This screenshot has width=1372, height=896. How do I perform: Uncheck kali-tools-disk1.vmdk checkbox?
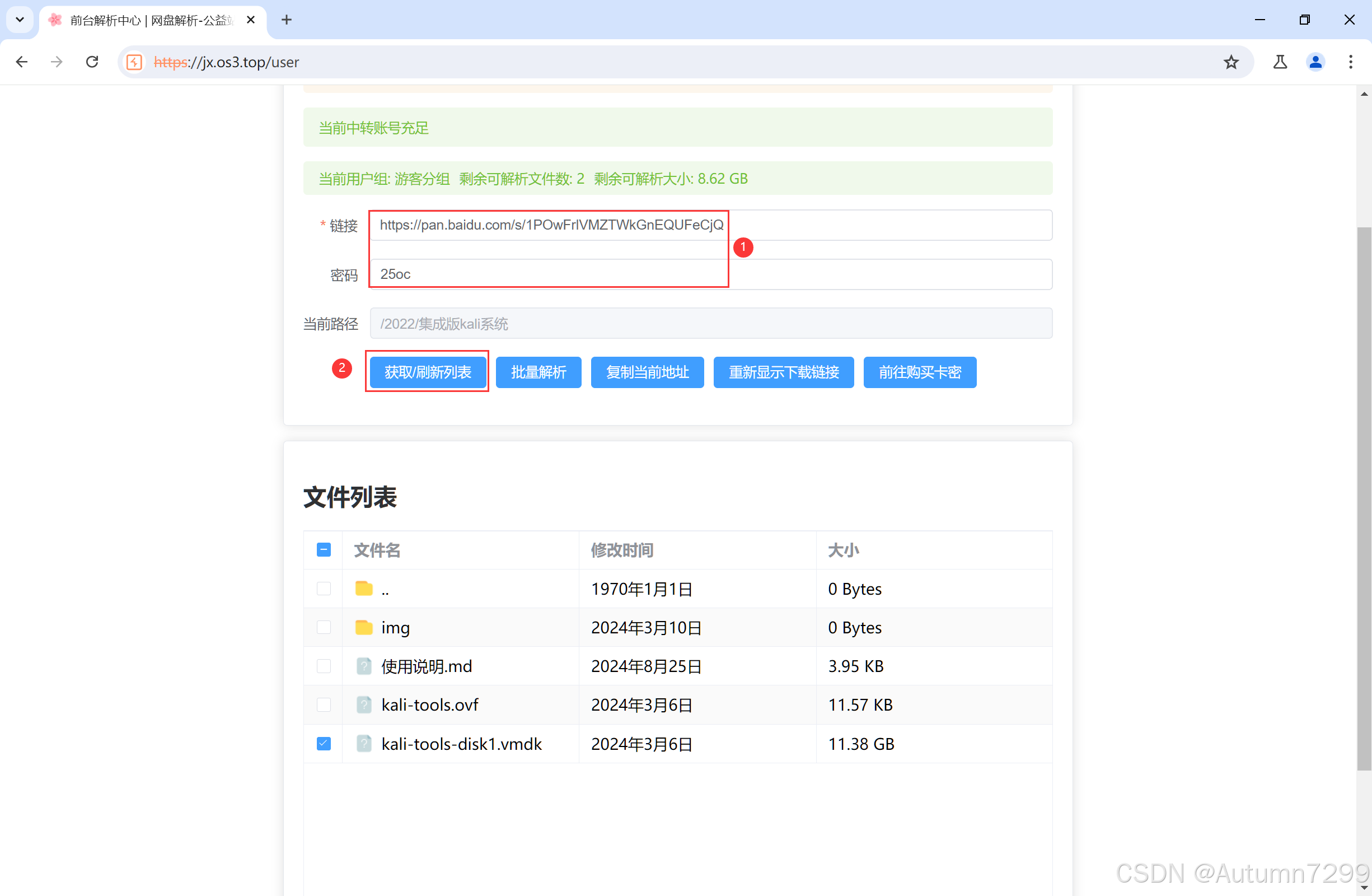(x=324, y=744)
